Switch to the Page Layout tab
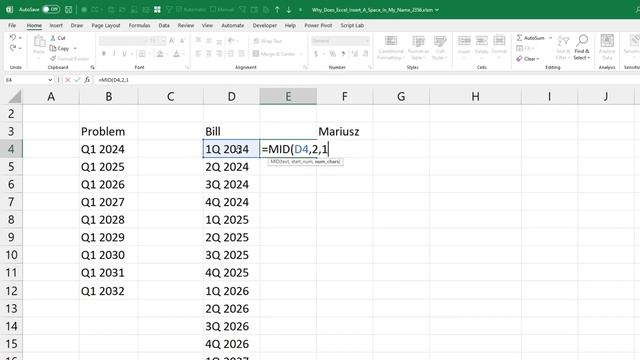 tap(106, 25)
